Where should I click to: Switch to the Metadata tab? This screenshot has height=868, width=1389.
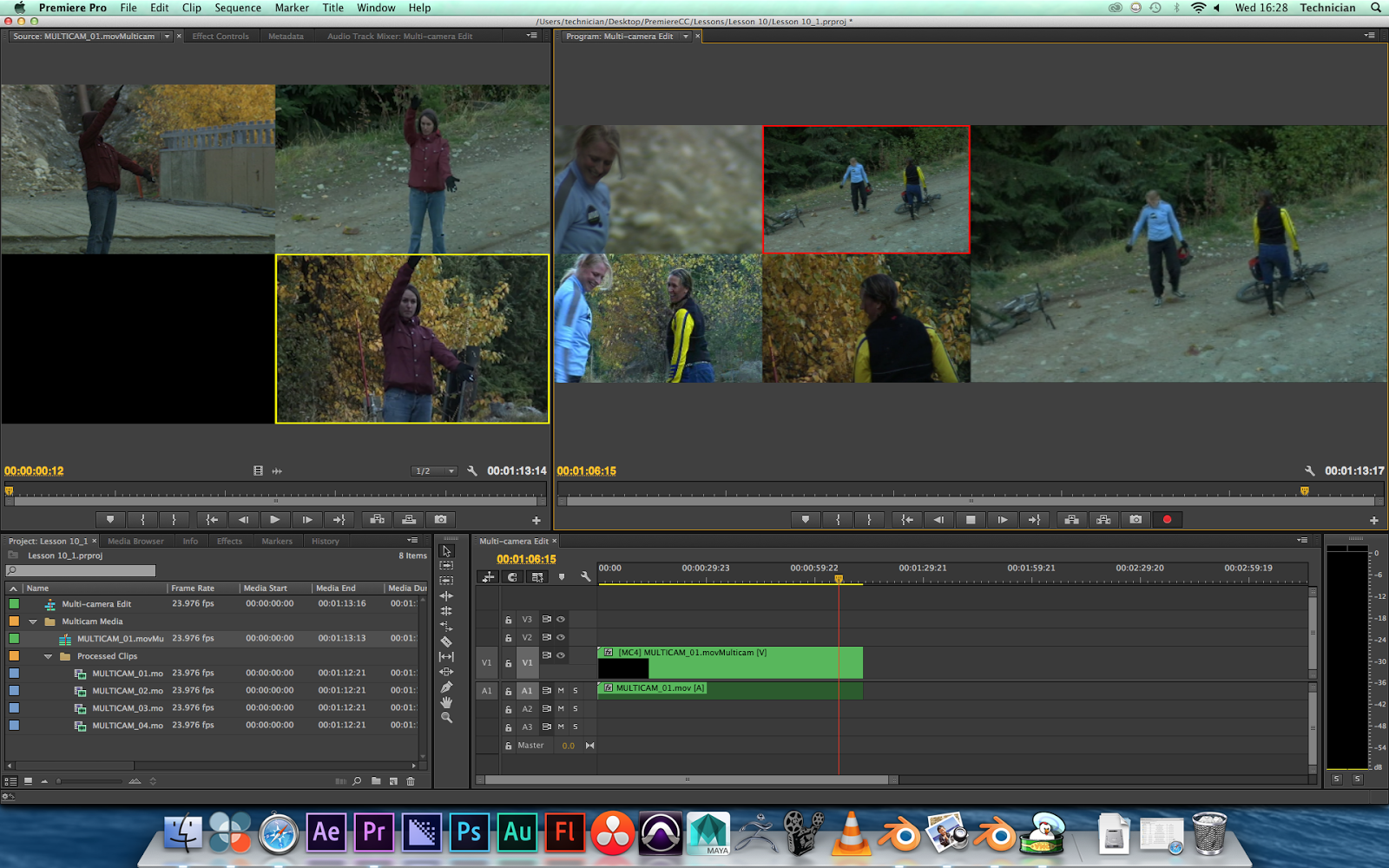(286, 36)
